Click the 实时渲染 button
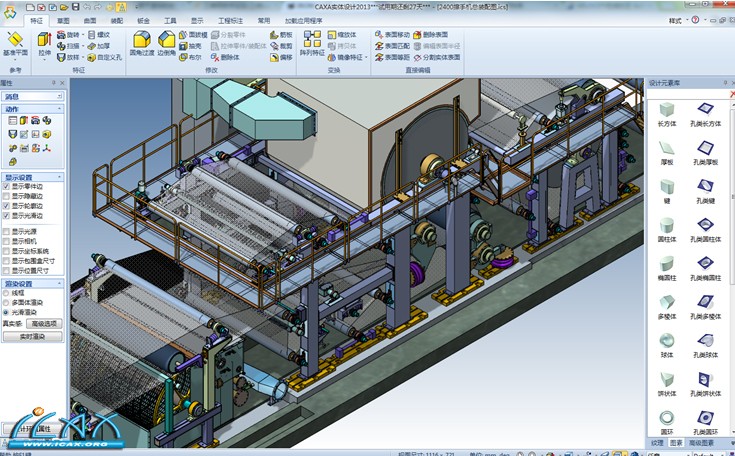Viewport: 735px width, 456px height. (x=33, y=337)
